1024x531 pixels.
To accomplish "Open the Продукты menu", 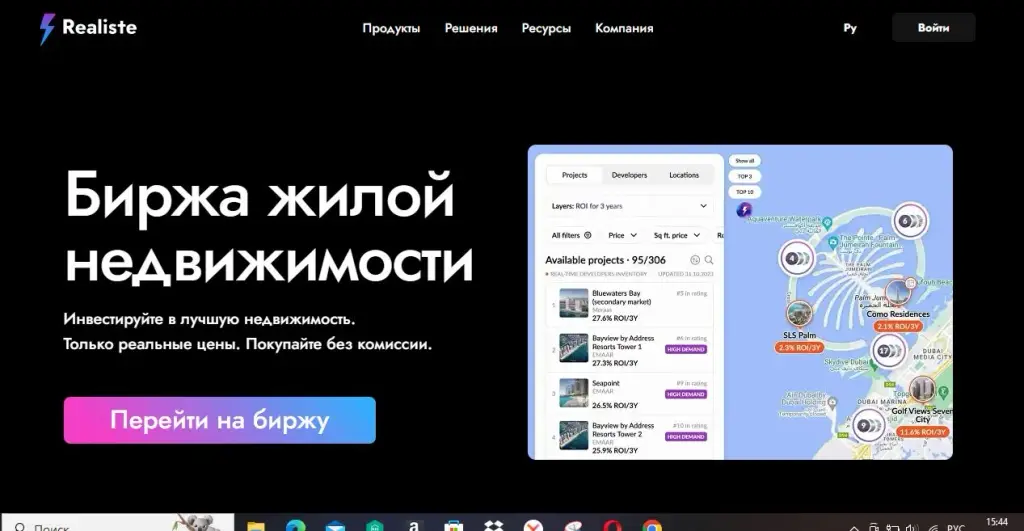I will (391, 28).
